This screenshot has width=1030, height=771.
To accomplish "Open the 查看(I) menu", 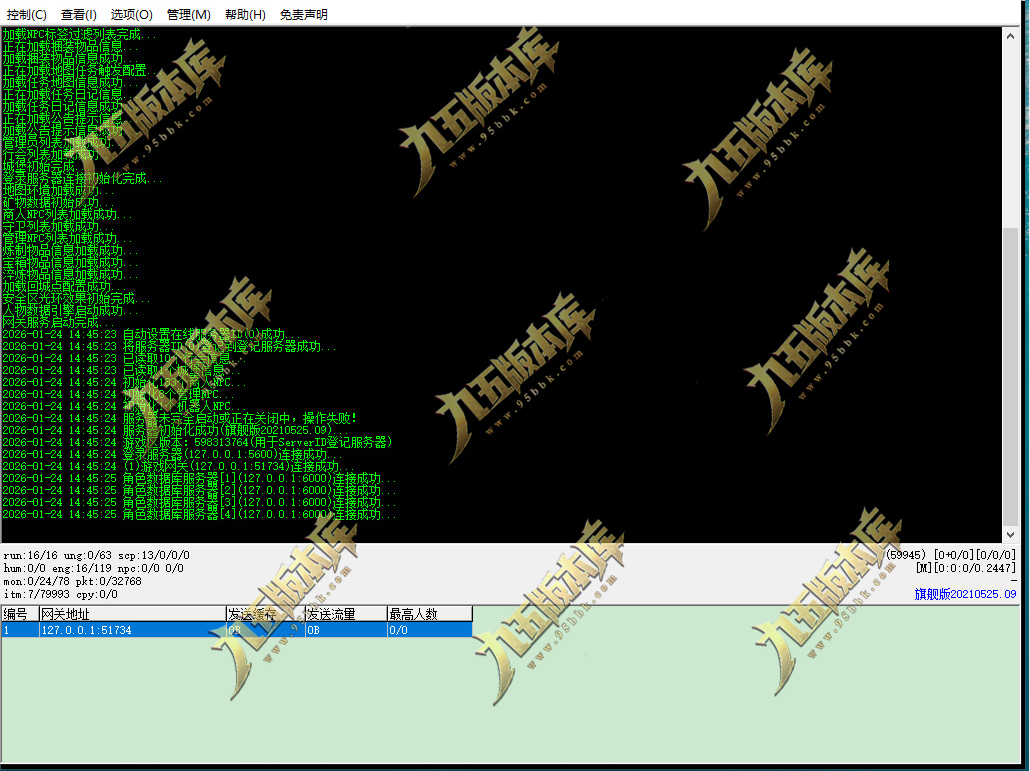I will point(79,14).
